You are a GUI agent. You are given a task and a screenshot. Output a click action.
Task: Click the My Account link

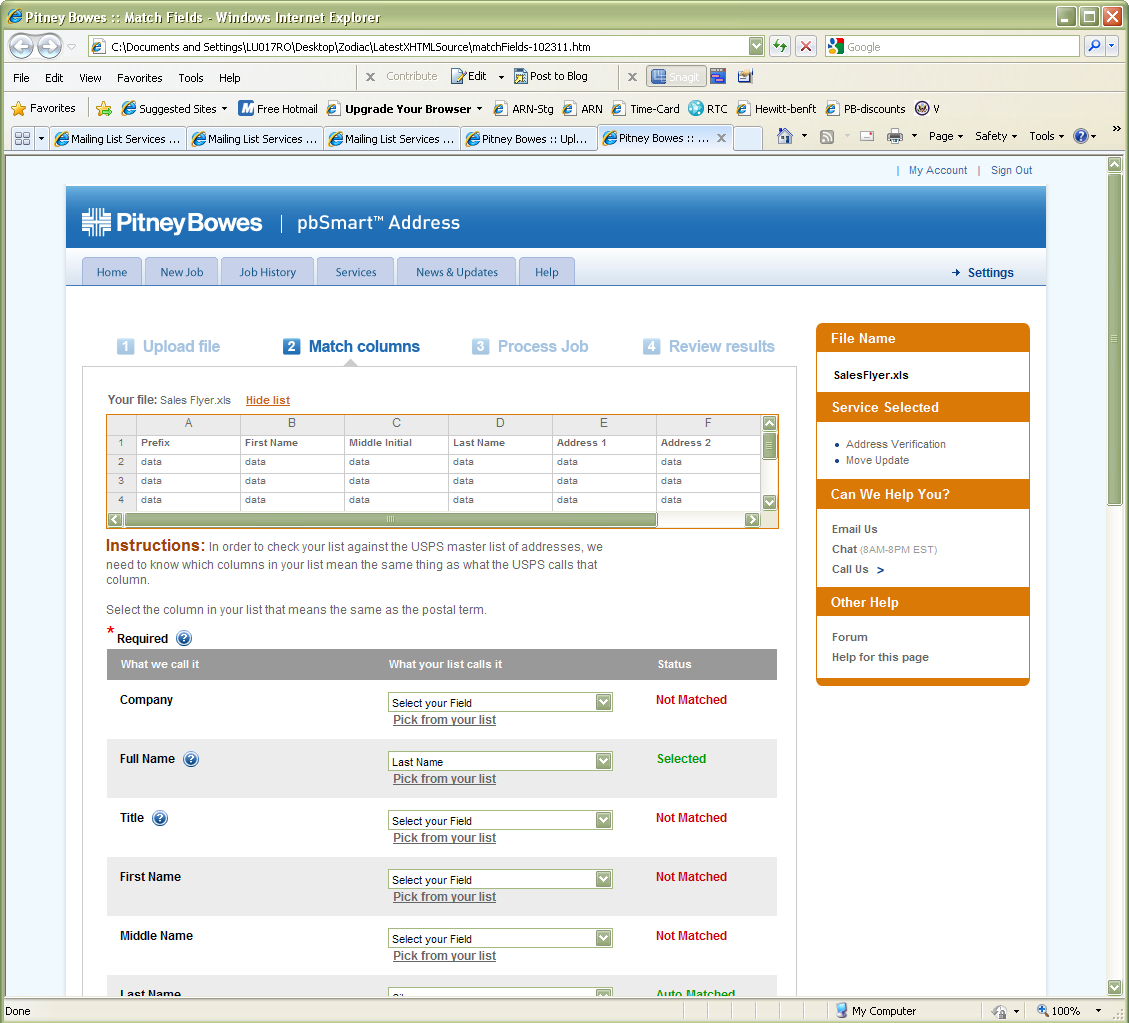[937, 171]
